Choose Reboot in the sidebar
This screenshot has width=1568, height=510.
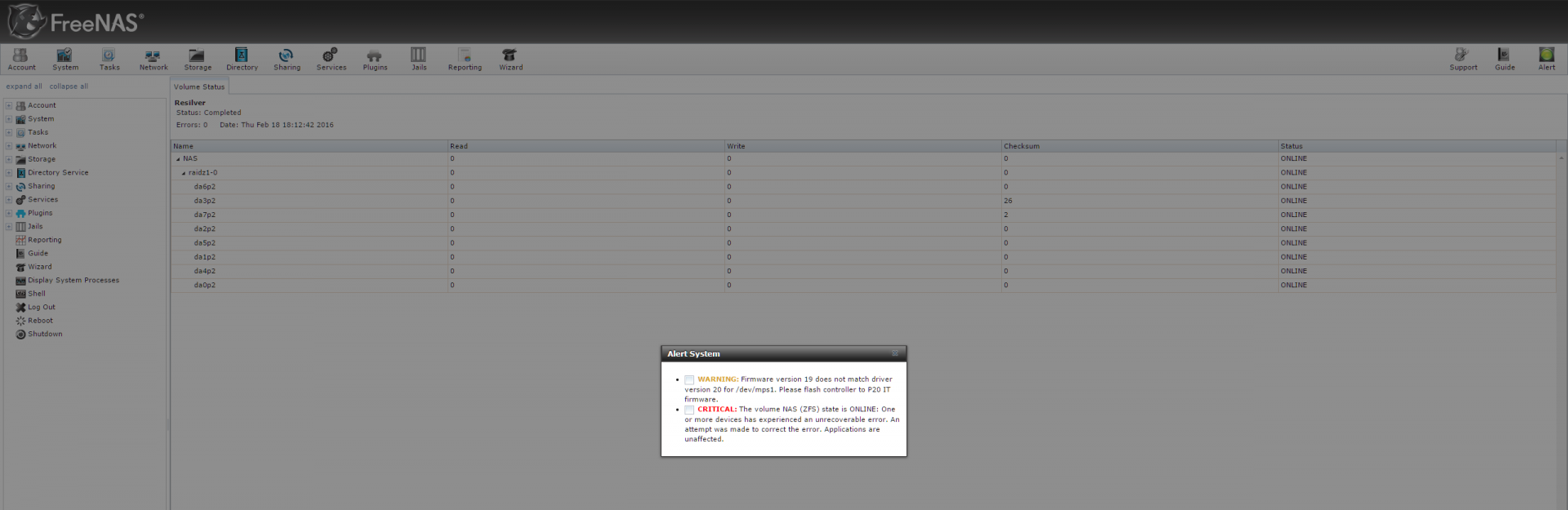(33, 321)
